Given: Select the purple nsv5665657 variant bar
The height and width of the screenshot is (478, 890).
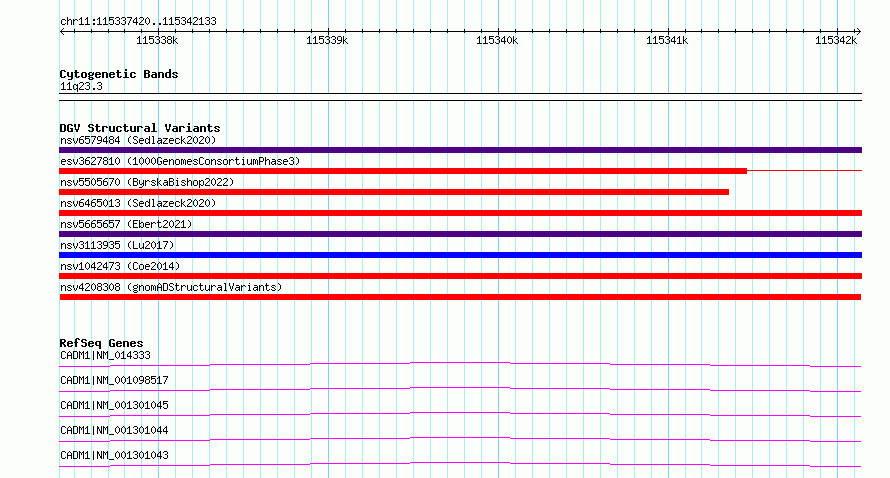Looking at the screenshot, I should pos(460,234).
